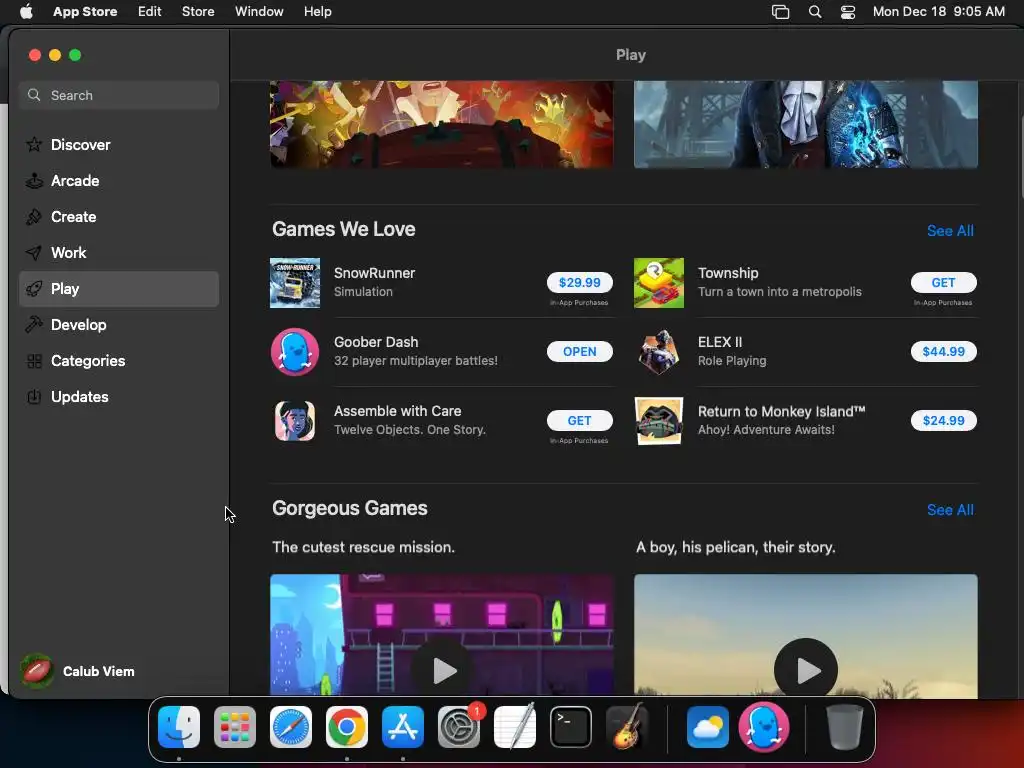Open Launchpad from the Dock

(235, 727)
